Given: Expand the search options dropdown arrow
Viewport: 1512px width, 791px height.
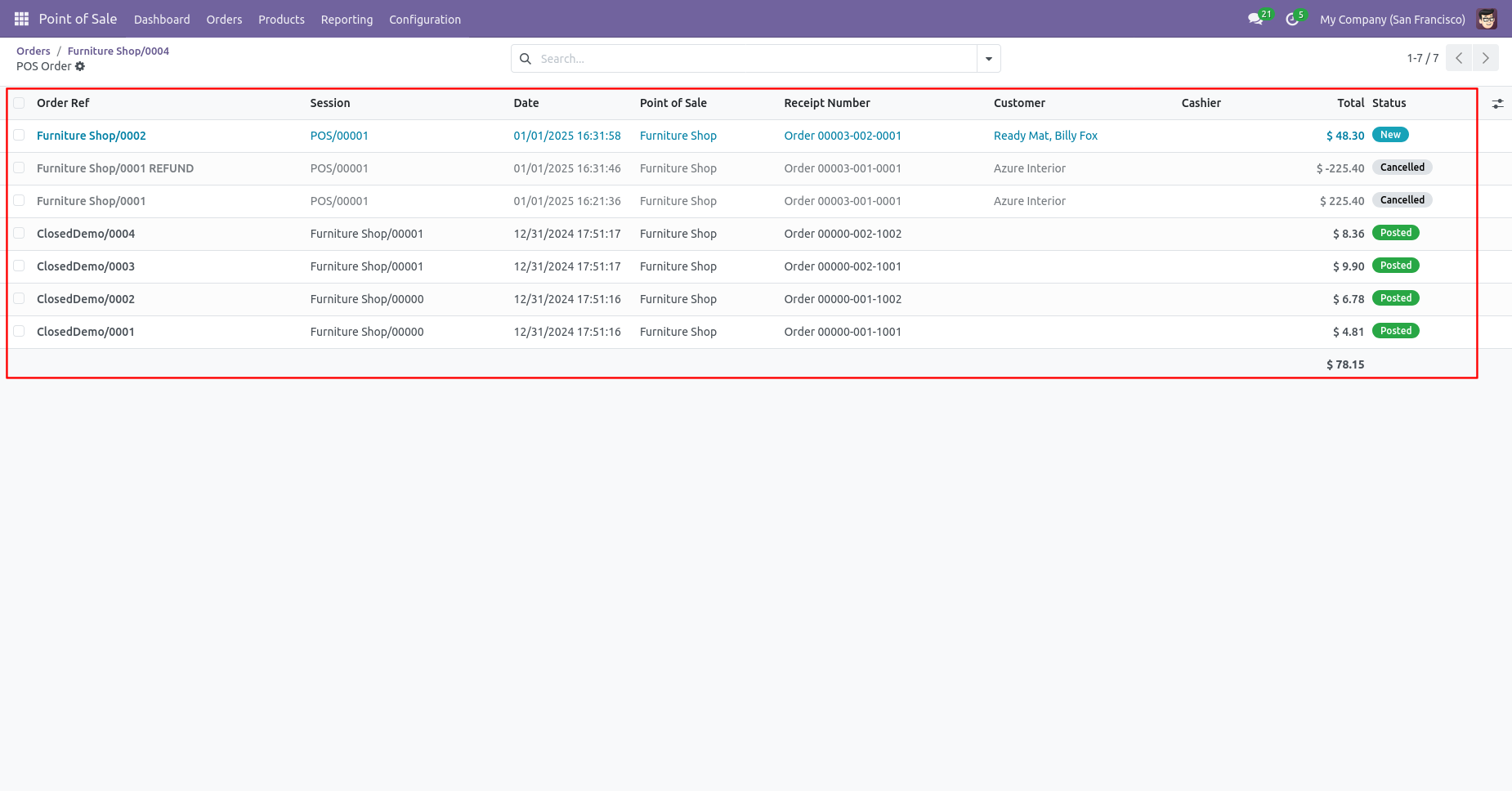Looking at the screenshot, I should [x=989, y=59].
